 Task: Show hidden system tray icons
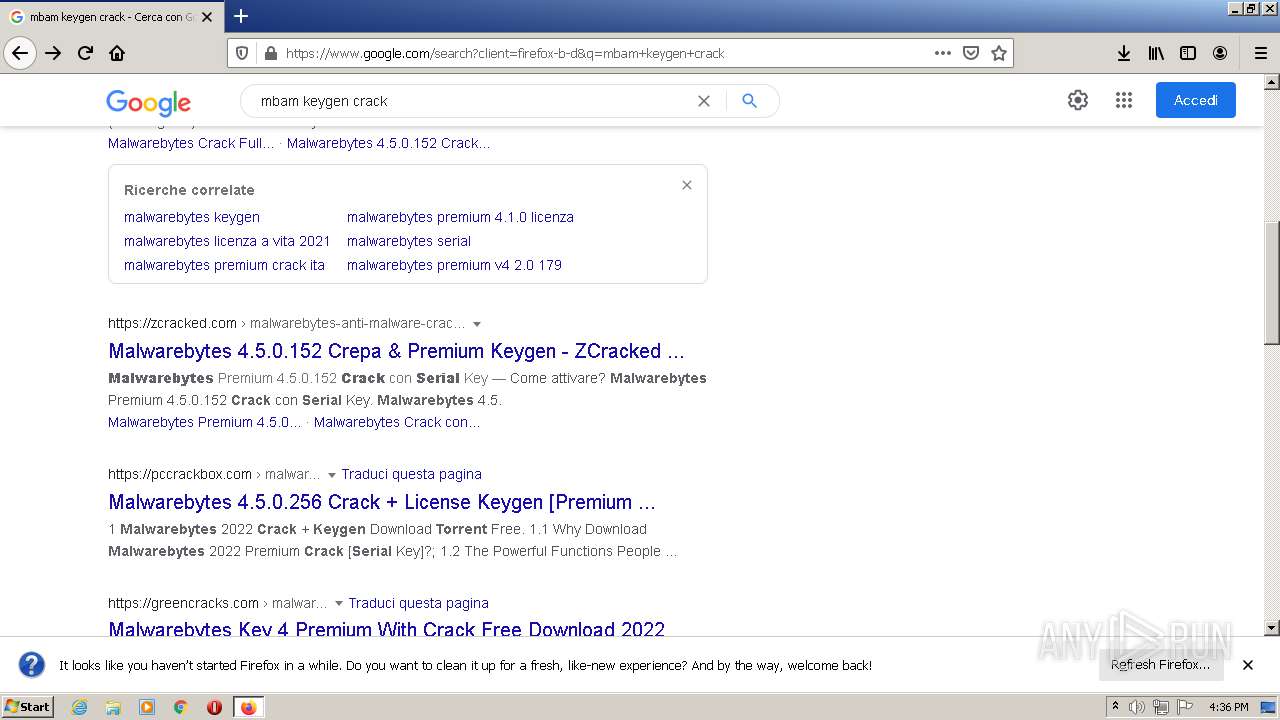click(x=1115, y=707)
